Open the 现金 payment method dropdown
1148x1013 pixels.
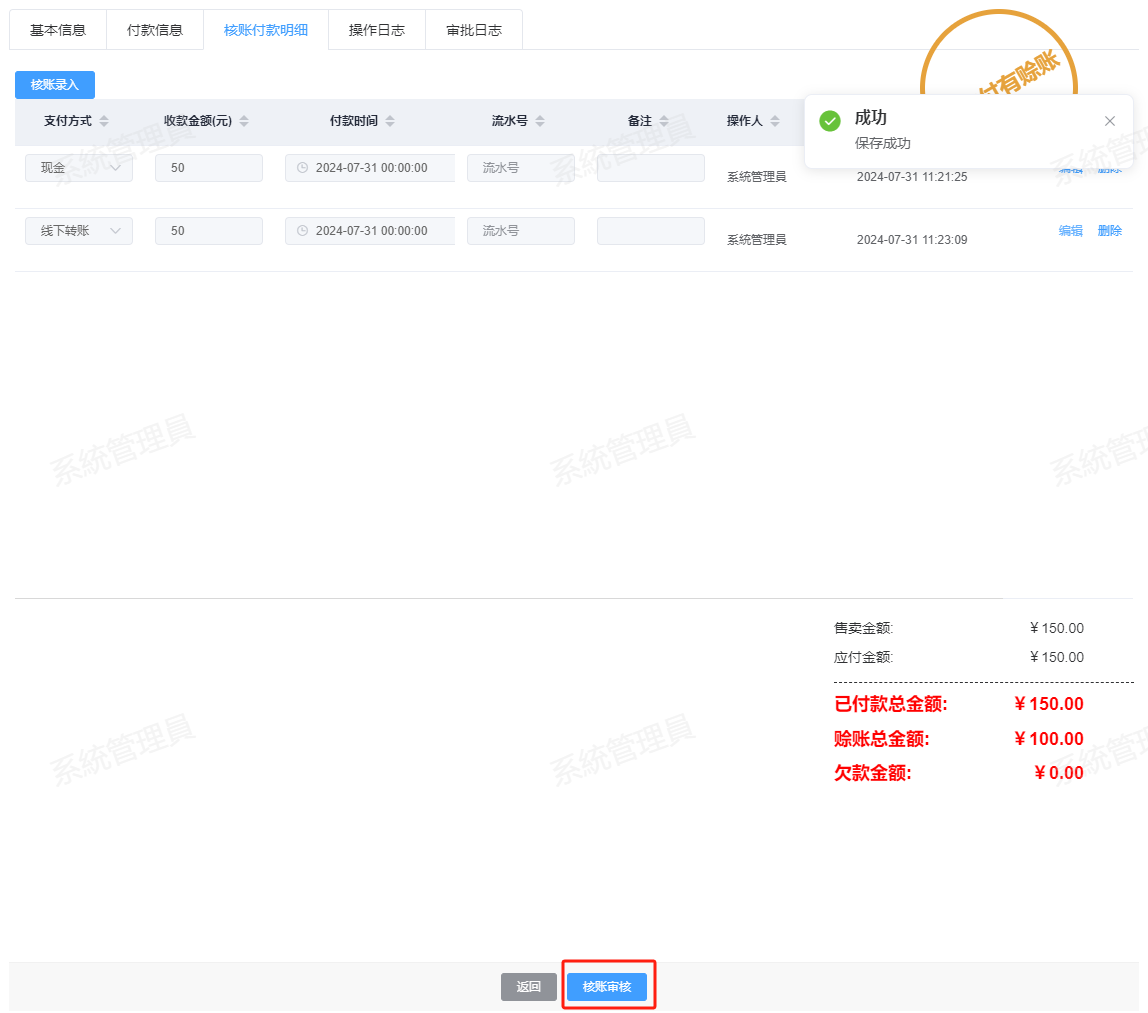79,168
